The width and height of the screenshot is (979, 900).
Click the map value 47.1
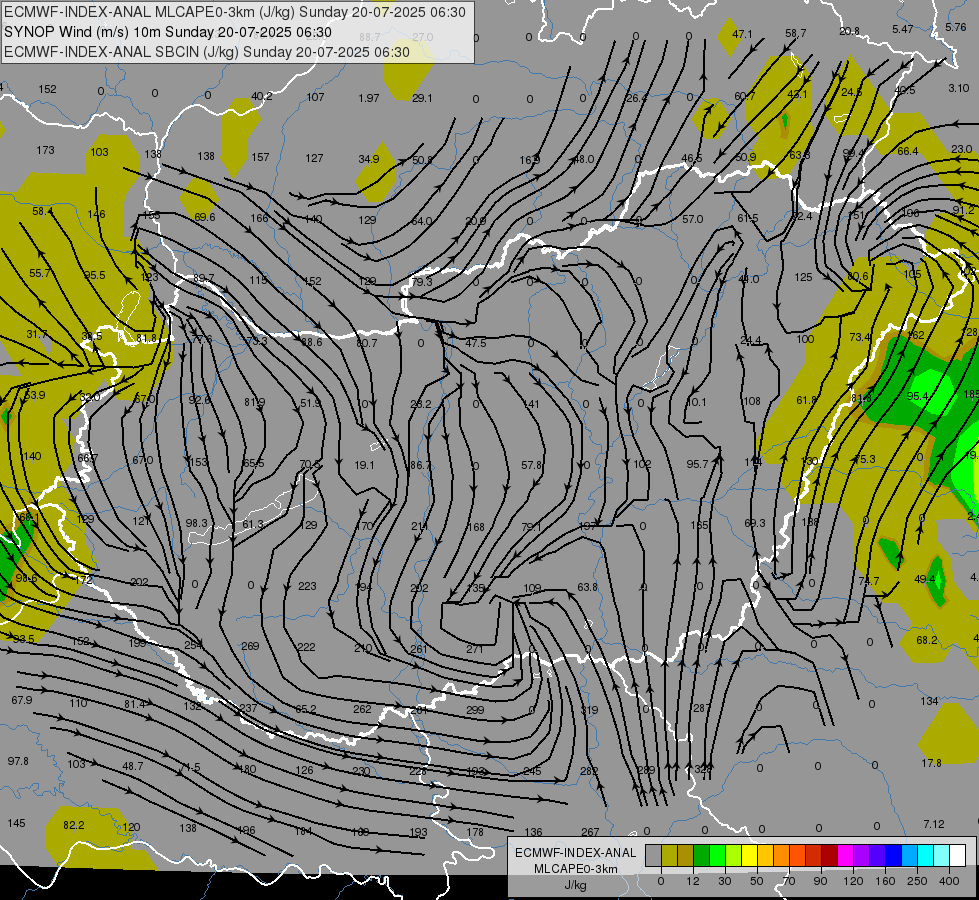click(x=742, y=34)
